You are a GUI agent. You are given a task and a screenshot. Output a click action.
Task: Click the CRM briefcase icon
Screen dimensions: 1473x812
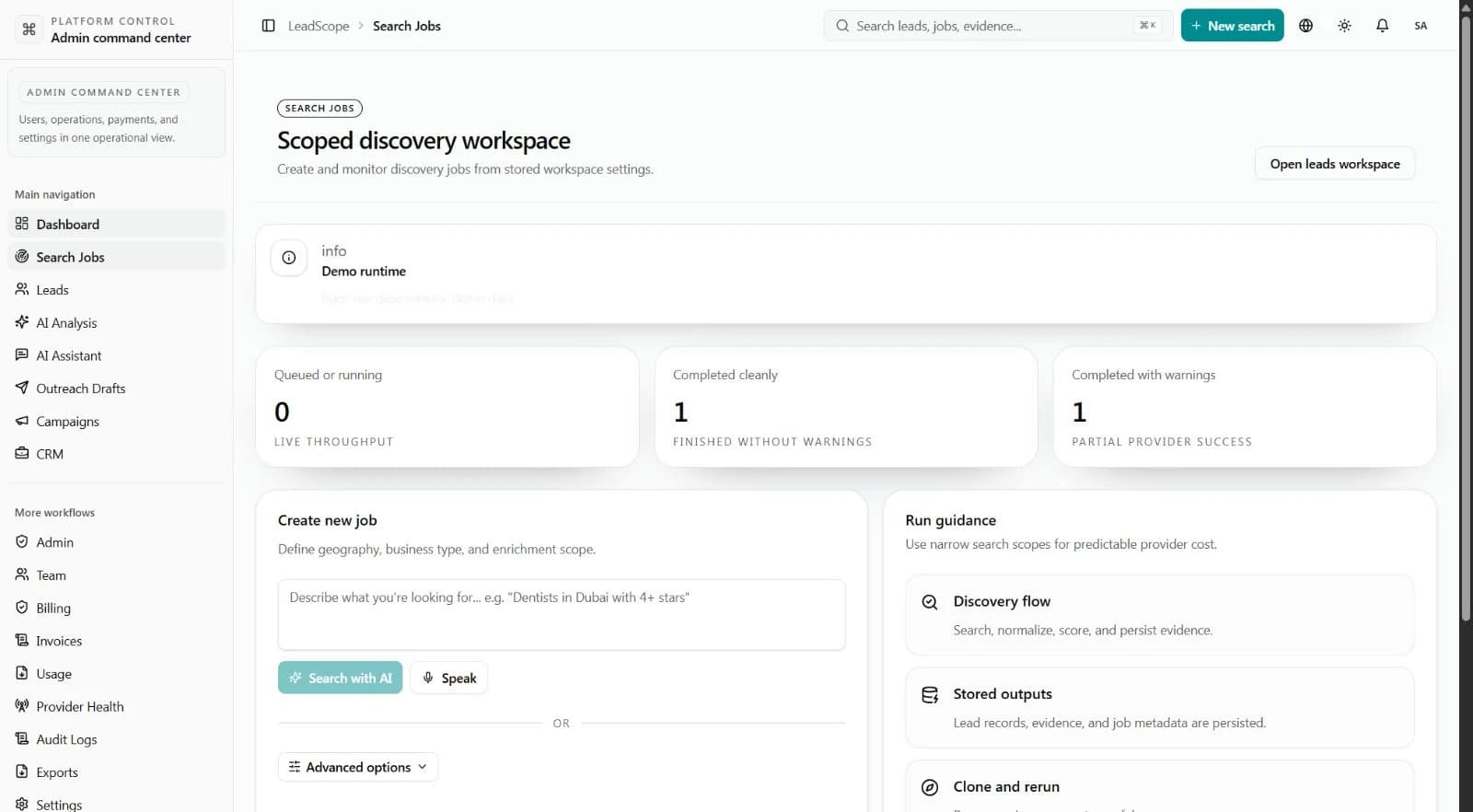(22, 454)
